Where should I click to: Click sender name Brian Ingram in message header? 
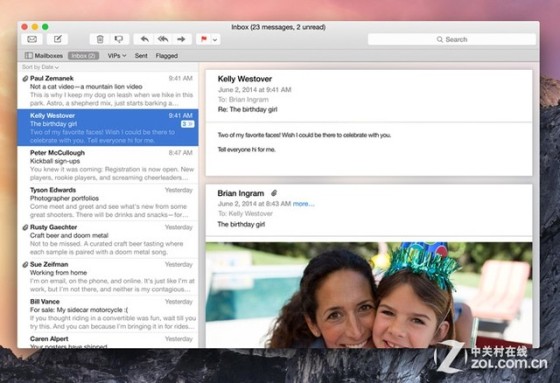coord(241,193)
